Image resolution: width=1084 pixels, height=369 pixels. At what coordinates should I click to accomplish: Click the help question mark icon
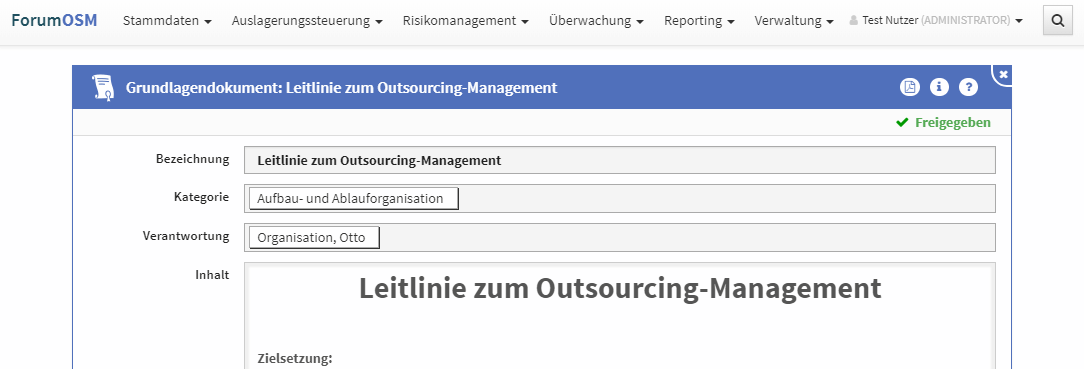(969, 87)
